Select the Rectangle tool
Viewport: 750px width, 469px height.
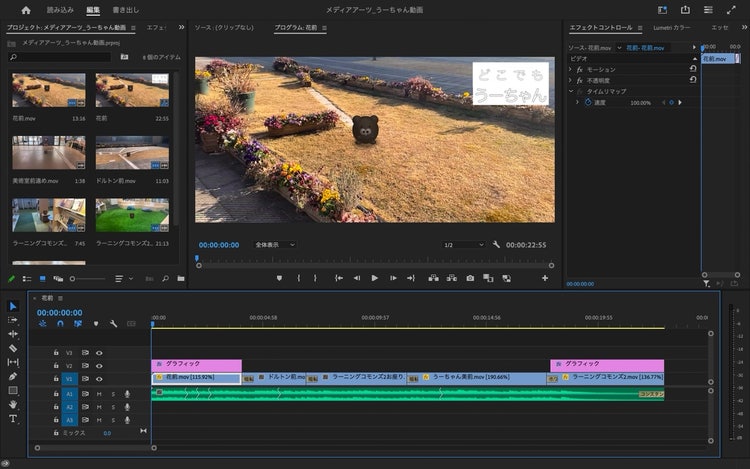[x=13, y=390]
